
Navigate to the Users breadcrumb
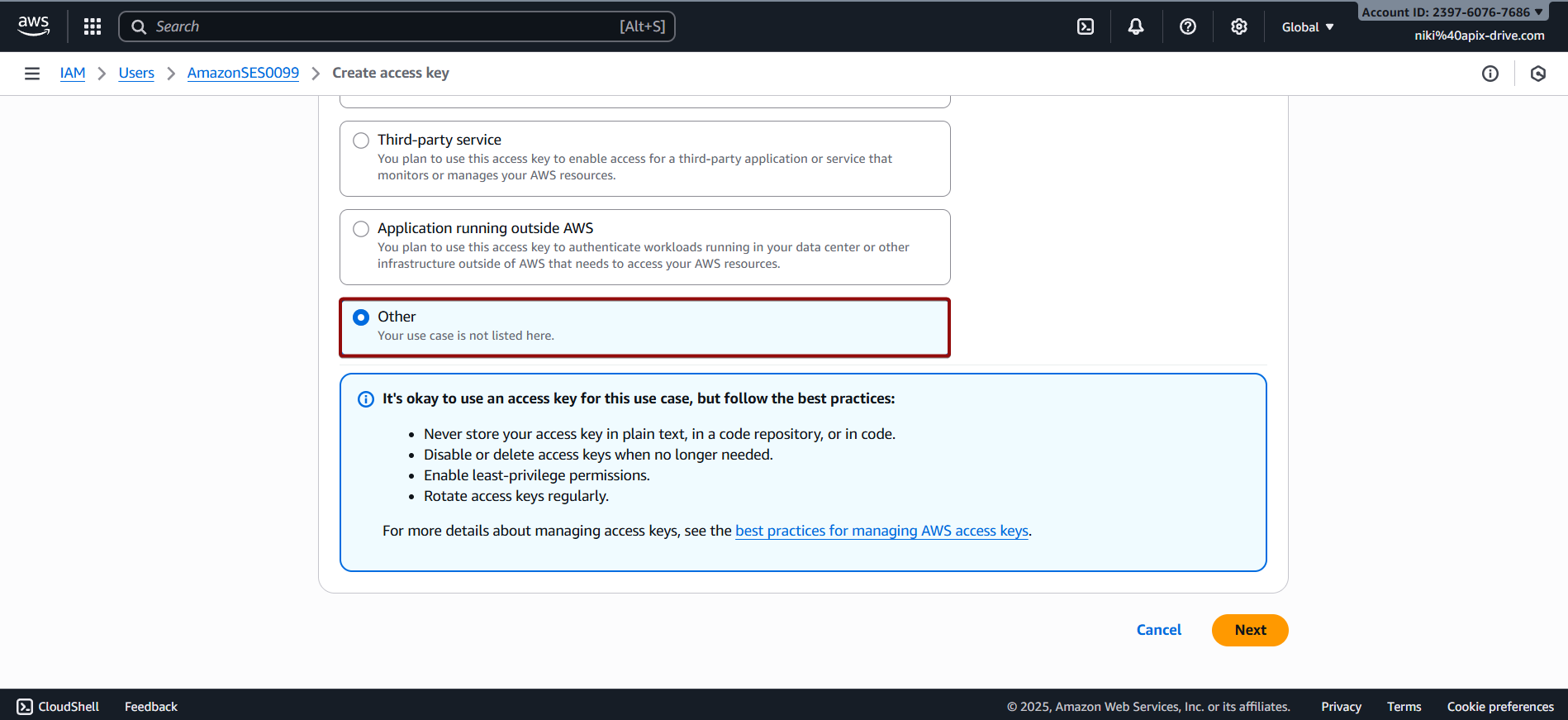(136, 73)
